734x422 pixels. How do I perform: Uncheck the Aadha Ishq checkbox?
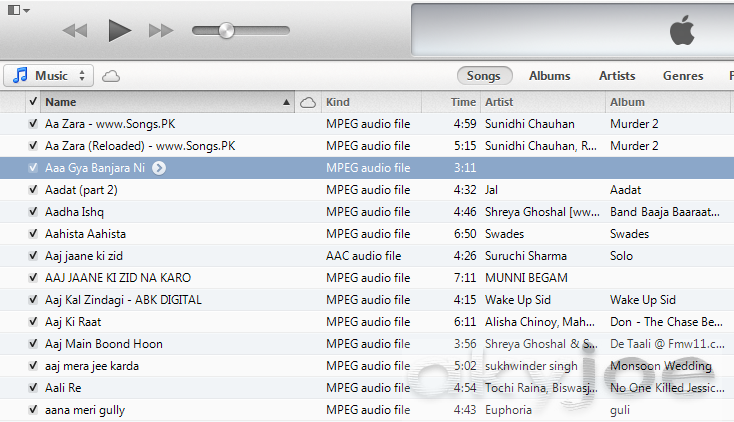33,212
